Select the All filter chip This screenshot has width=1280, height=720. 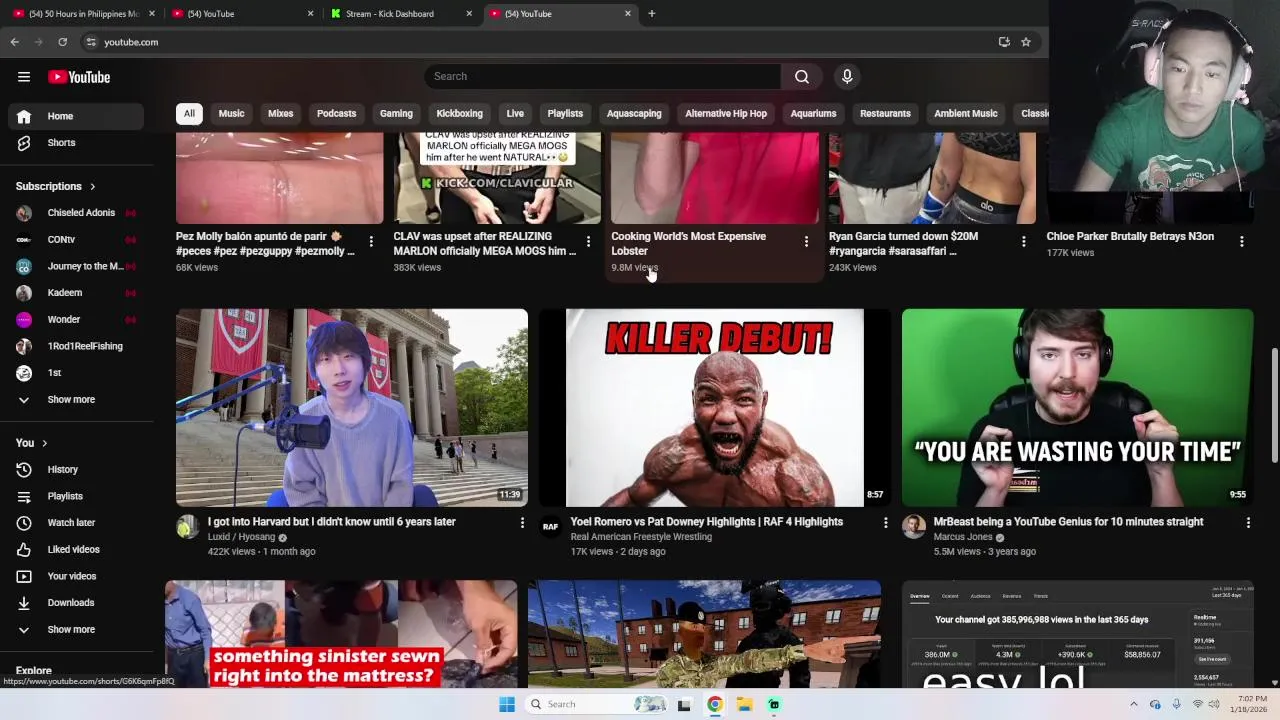[x=189, y=113]
